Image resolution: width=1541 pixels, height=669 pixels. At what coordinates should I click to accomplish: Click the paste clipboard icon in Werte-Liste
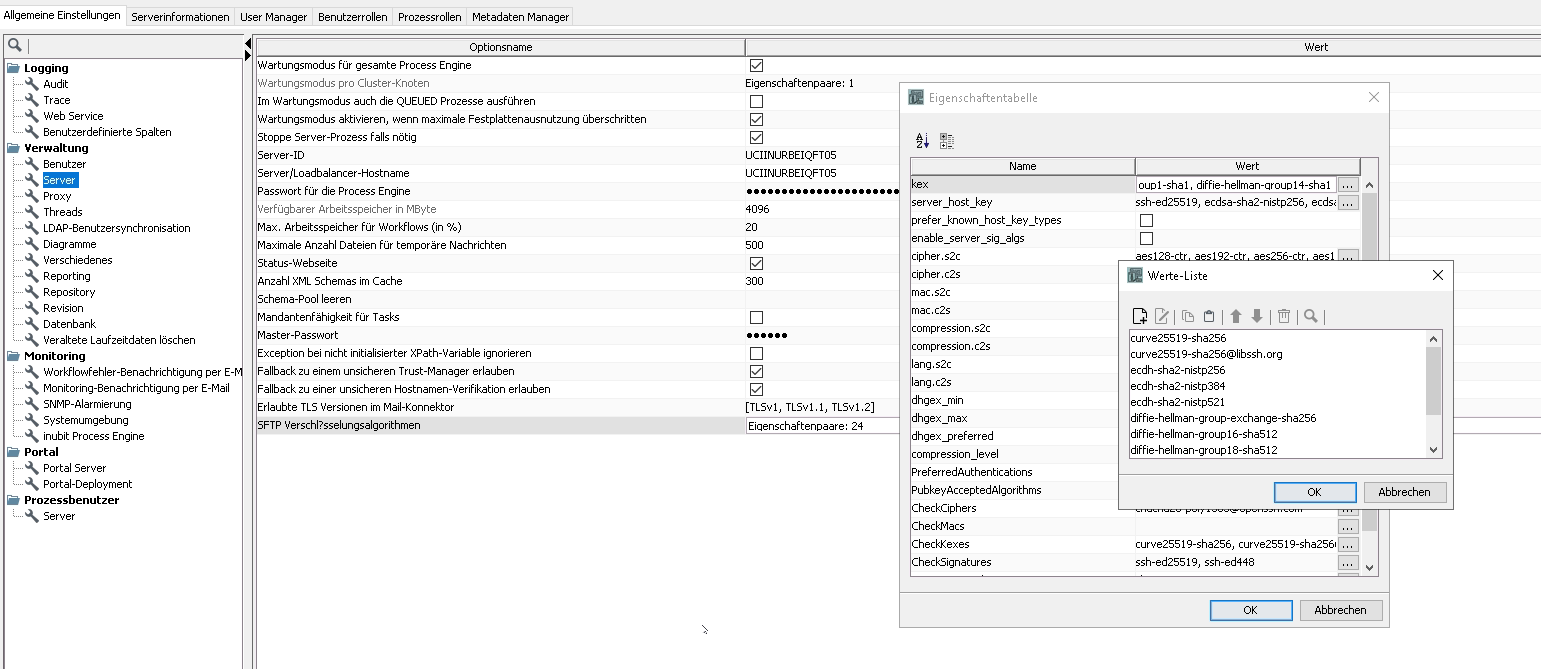tap(1209, 316)
